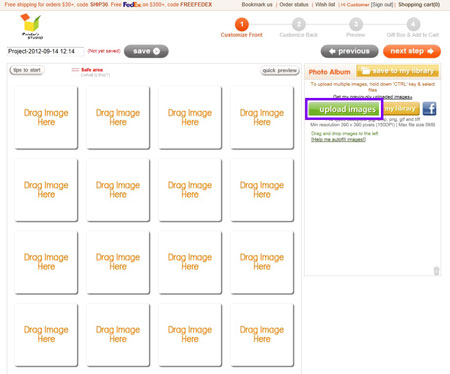Click step 4 Gift Box & Add to Cart circle

(413, 24)
